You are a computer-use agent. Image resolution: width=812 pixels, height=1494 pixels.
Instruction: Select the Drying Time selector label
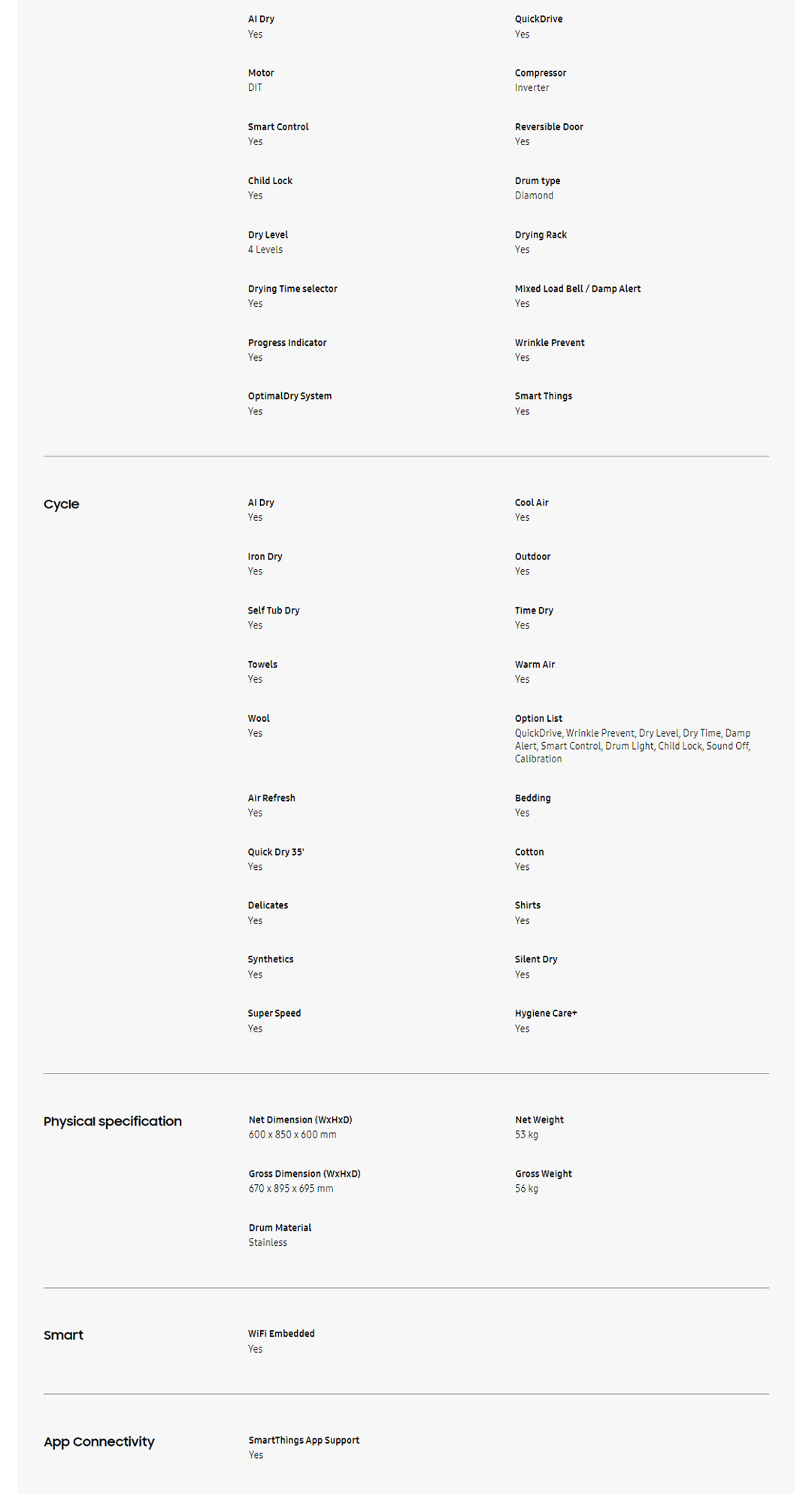click(x=292, y=289)
